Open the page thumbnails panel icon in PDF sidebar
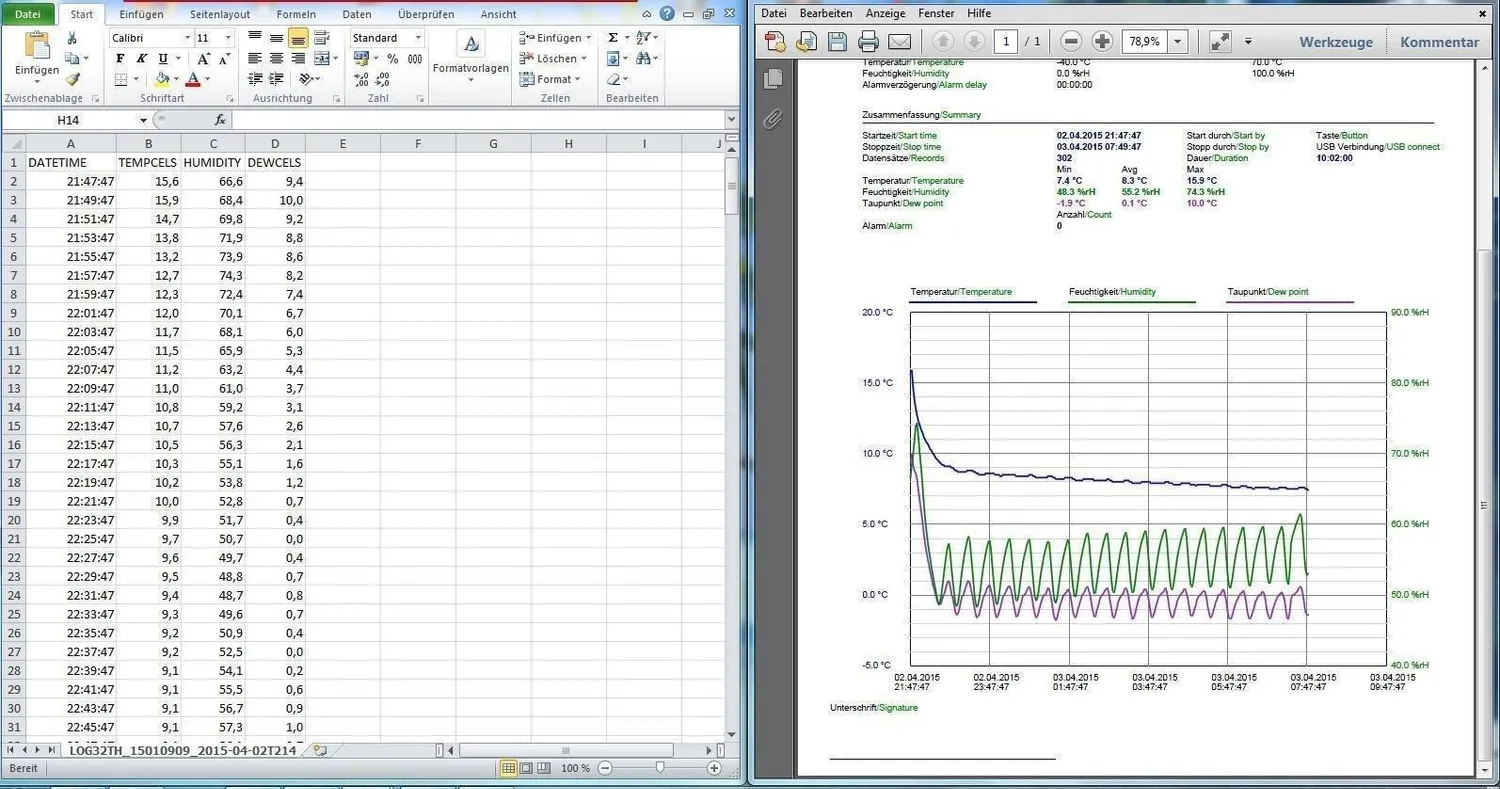The image size is (1500, 789). coord(772,79)
